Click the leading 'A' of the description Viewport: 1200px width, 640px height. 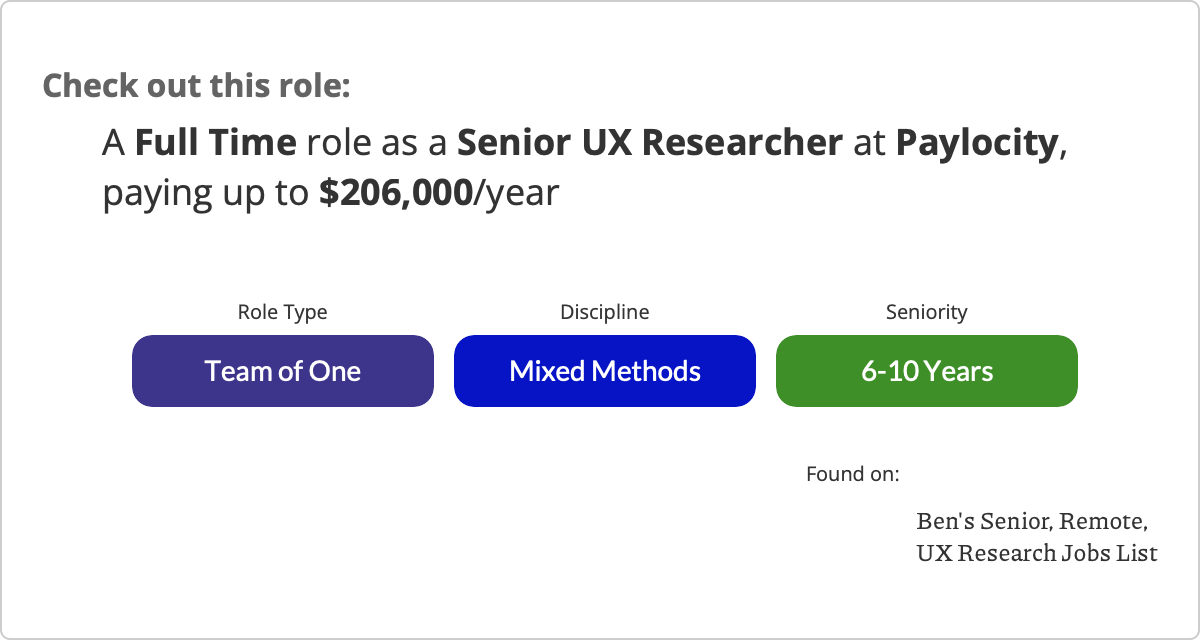(x=114, y=144)
